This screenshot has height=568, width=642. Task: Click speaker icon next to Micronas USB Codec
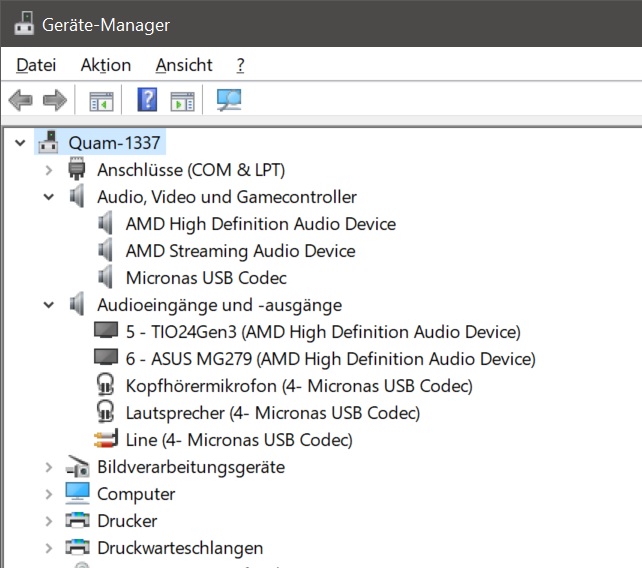pos(105,277)
